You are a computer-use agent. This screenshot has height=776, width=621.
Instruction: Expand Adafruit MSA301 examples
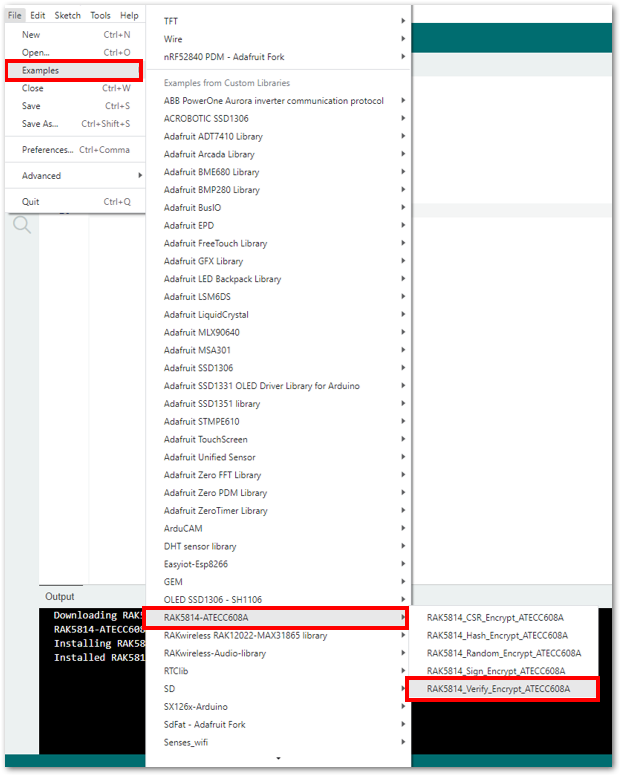(x=279, y=350)
